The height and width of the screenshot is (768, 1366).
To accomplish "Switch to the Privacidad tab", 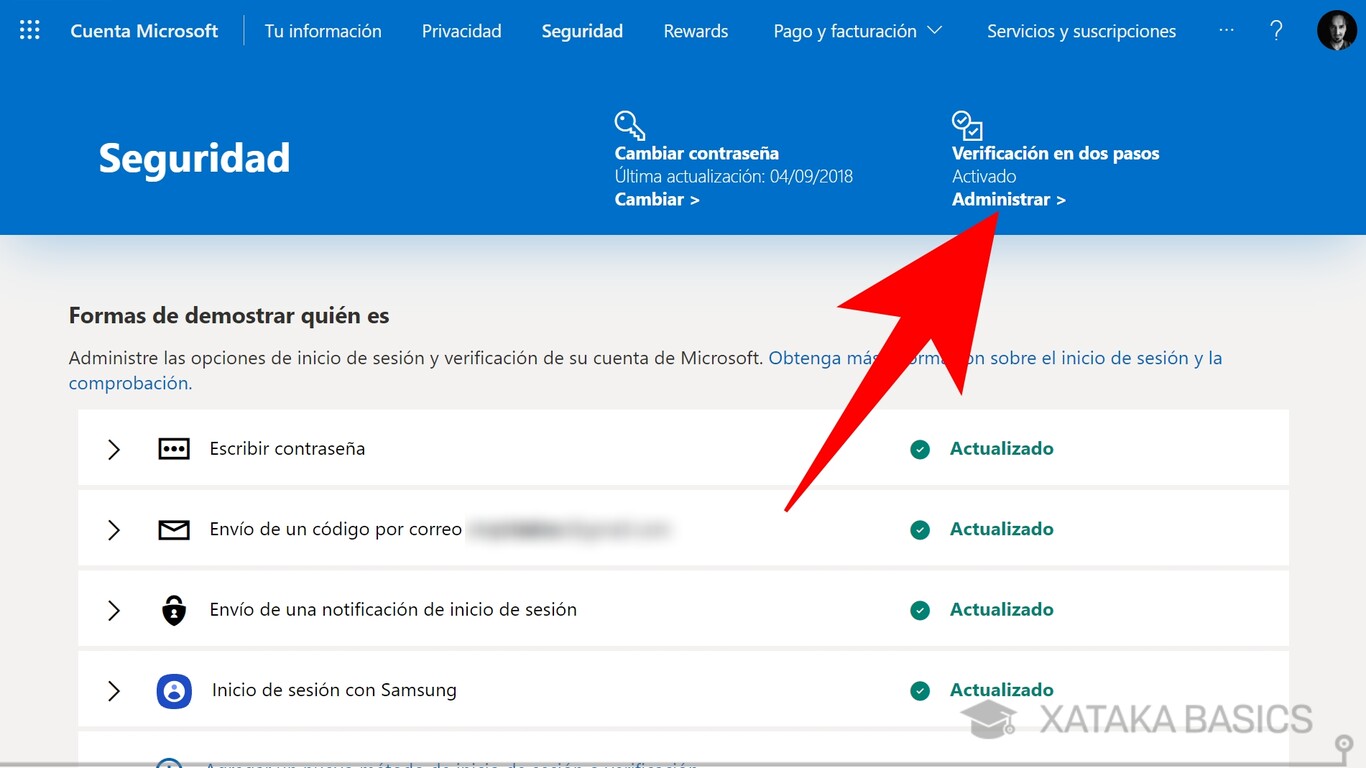I will click(x=461, y=31).
